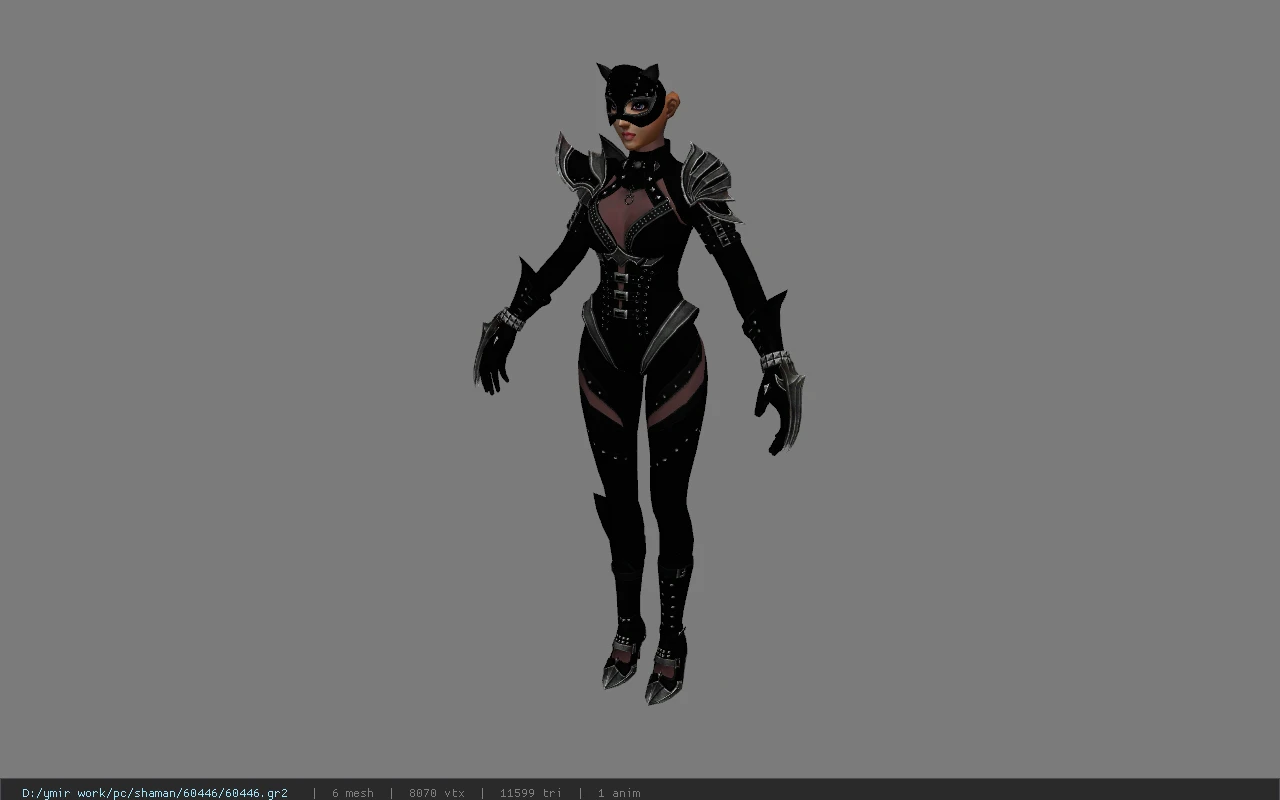This screenshot has width=1280, height=800.
Task: Click the file path D:/ymir work/pc/shaman/60446/60446.gr2
Action: [x=155, y=793]
